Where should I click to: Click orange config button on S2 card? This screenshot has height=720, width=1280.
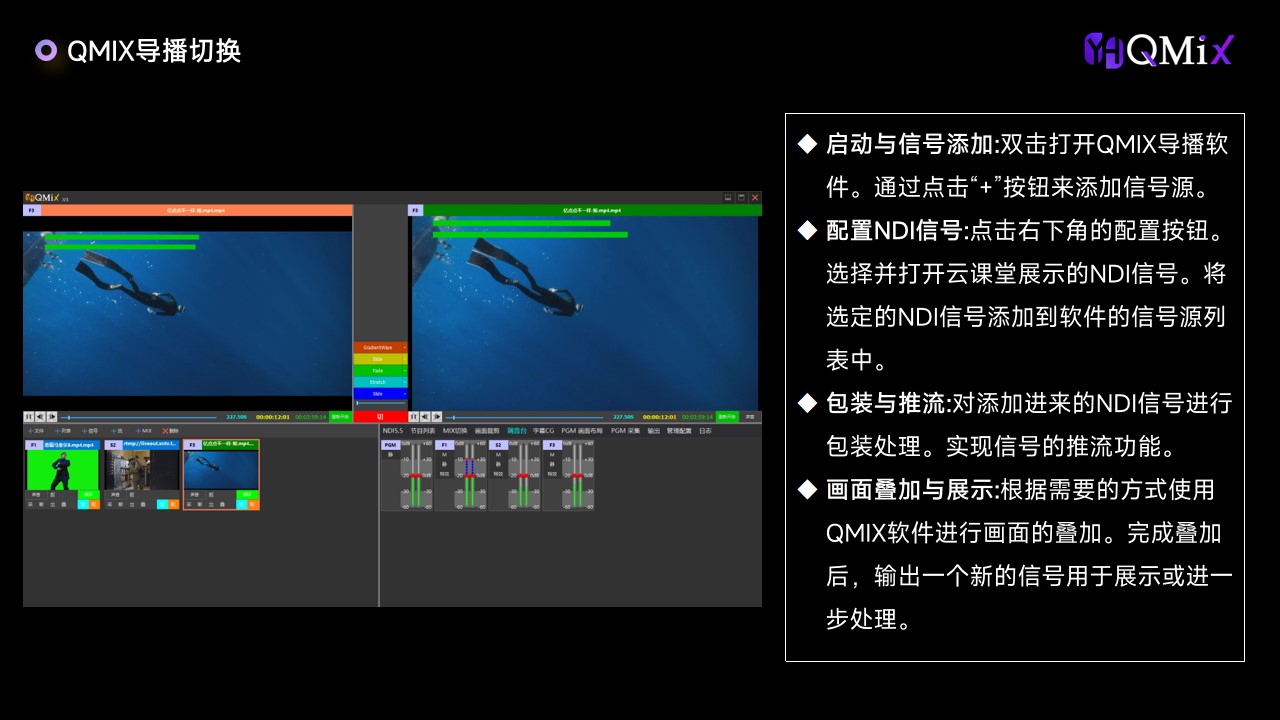pos(173,505)
